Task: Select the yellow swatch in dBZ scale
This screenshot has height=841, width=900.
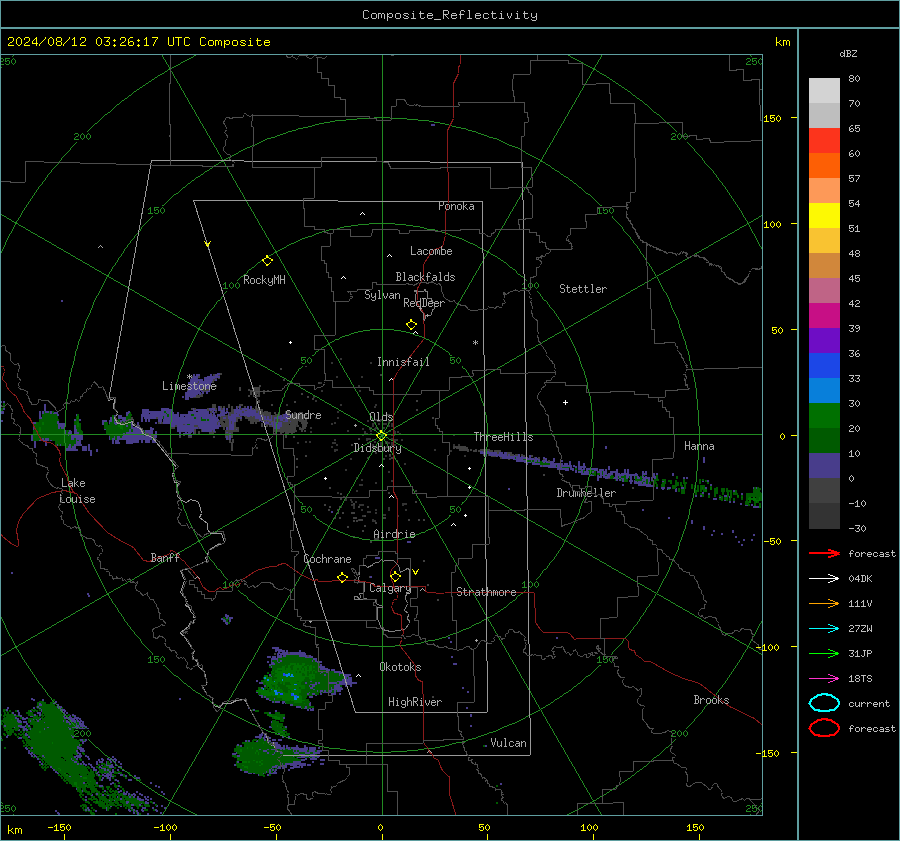Action: pyautogui.click(x=824, y=215)
